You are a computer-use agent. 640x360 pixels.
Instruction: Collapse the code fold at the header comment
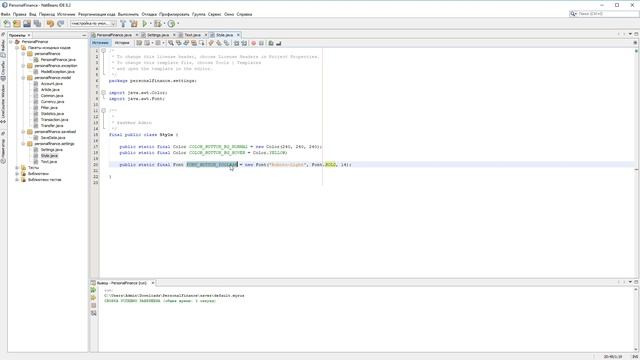pos(104,51)
